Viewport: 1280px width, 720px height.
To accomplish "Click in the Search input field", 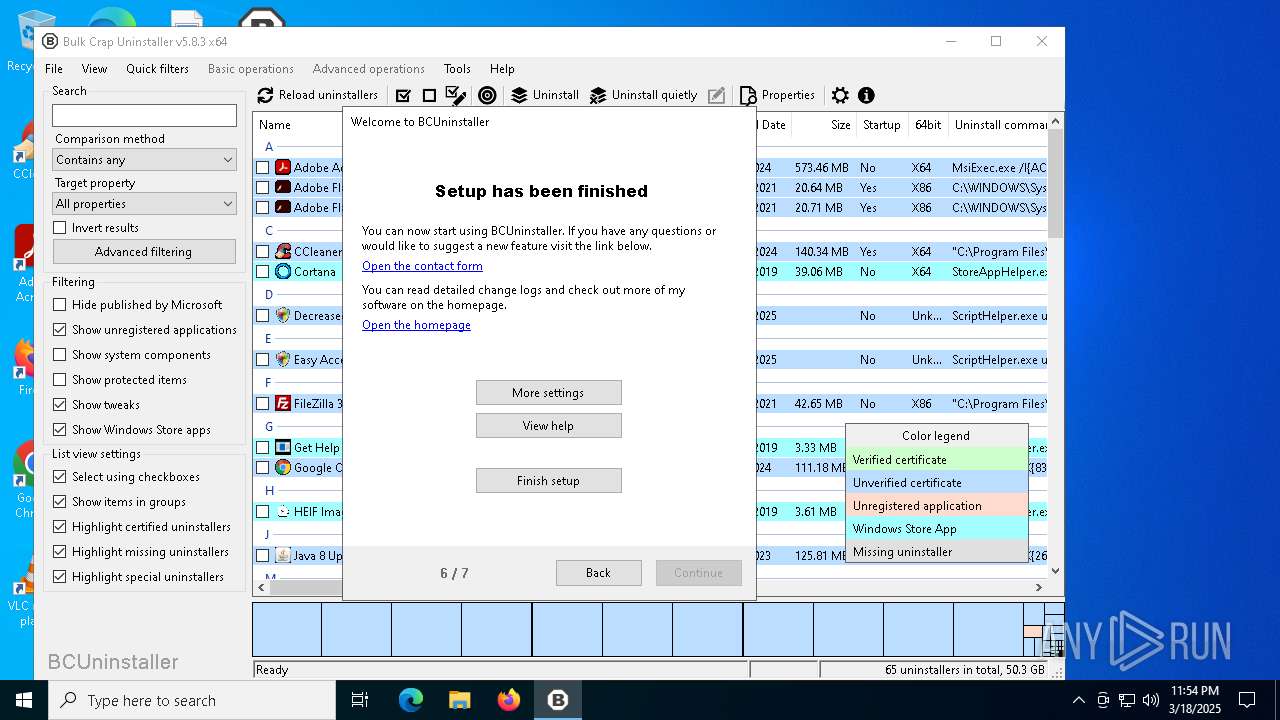I will pos(144,116).
